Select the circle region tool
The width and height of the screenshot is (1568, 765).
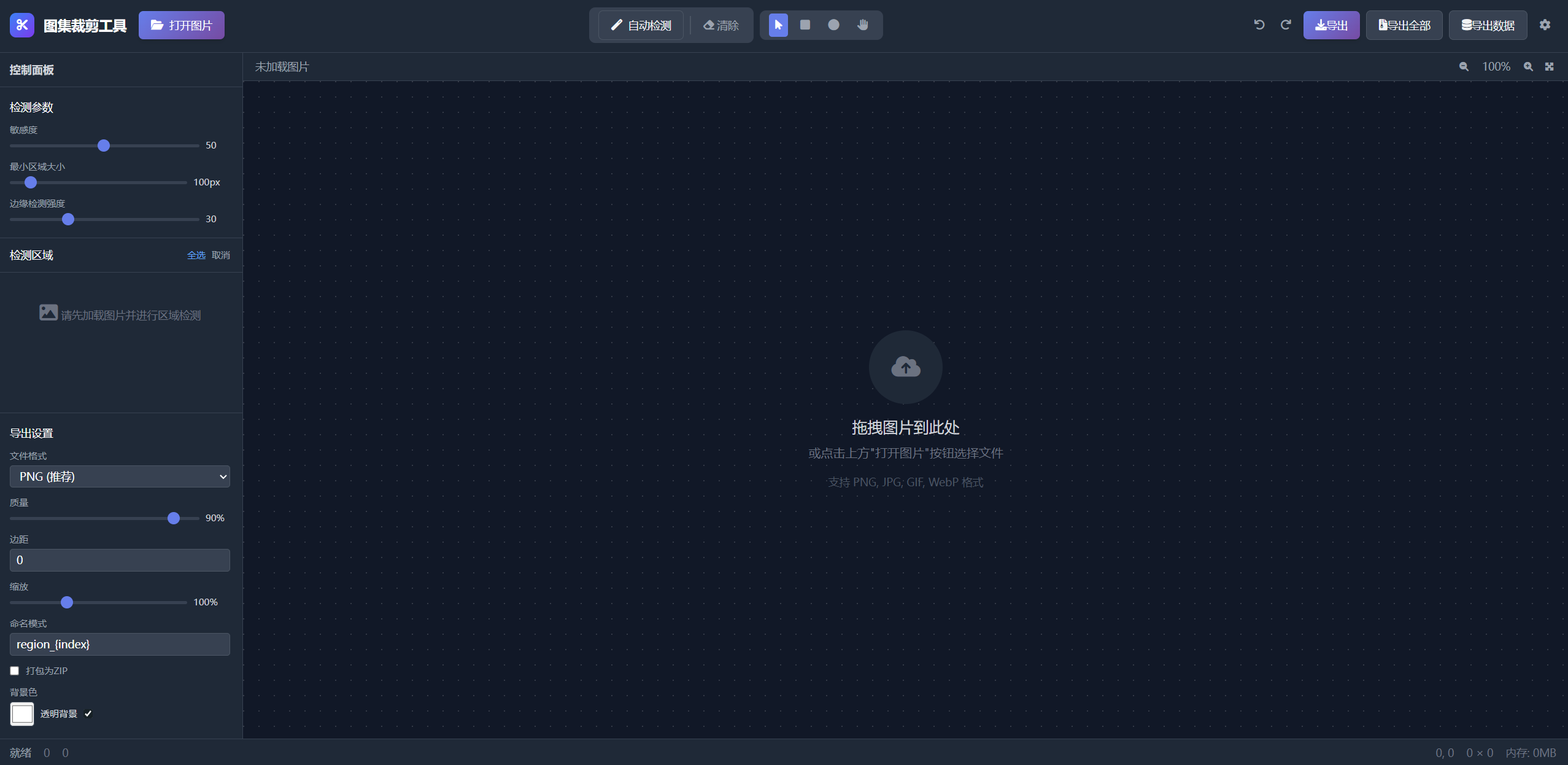[833, 25]
